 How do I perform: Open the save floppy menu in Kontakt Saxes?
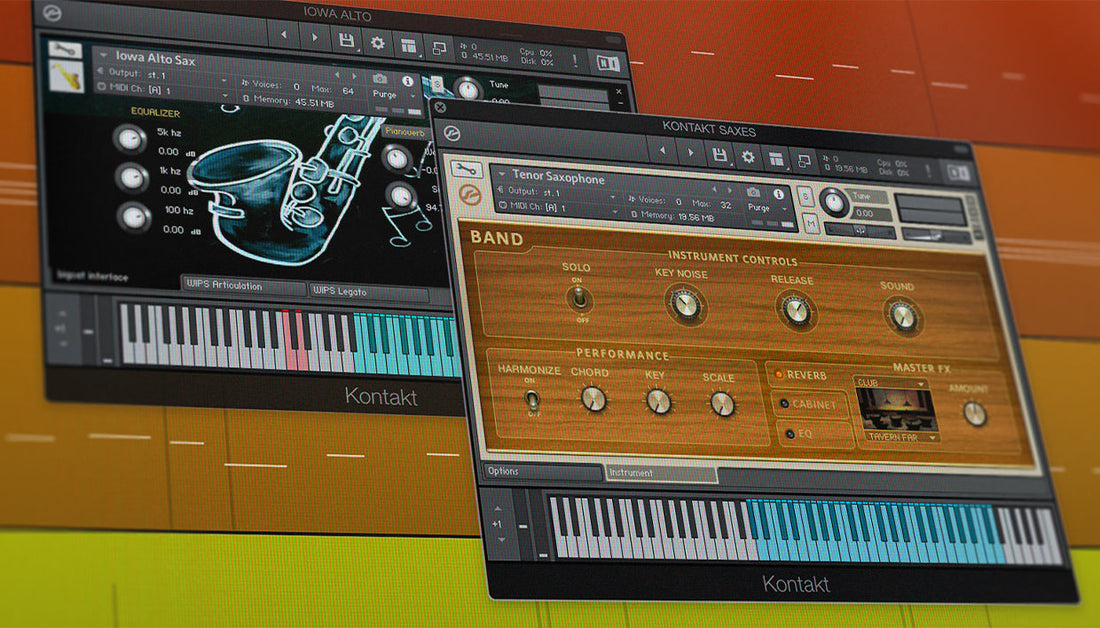(x=719, y=154)
